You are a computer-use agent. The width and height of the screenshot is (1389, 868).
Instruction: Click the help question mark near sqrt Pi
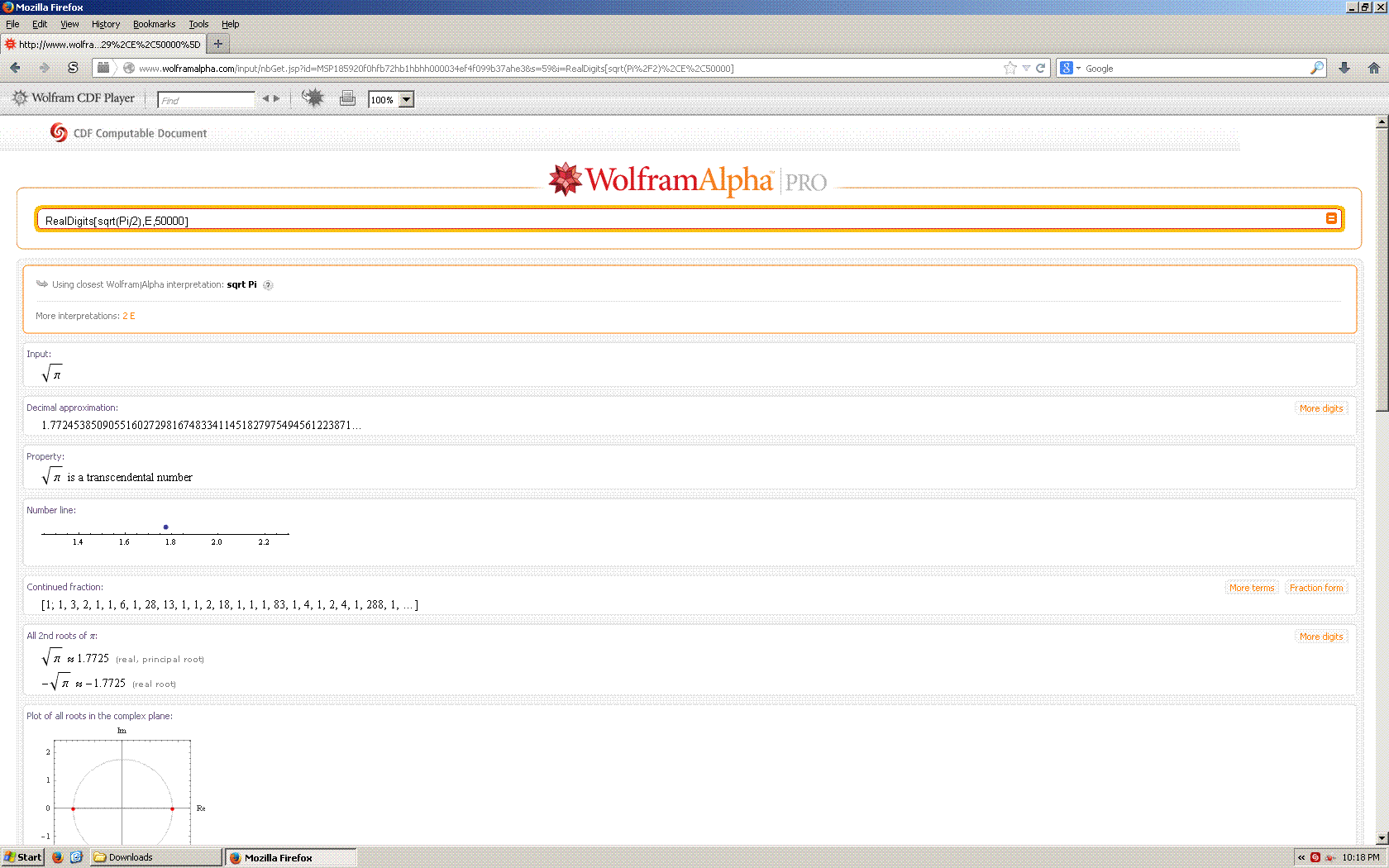[268, 285]
